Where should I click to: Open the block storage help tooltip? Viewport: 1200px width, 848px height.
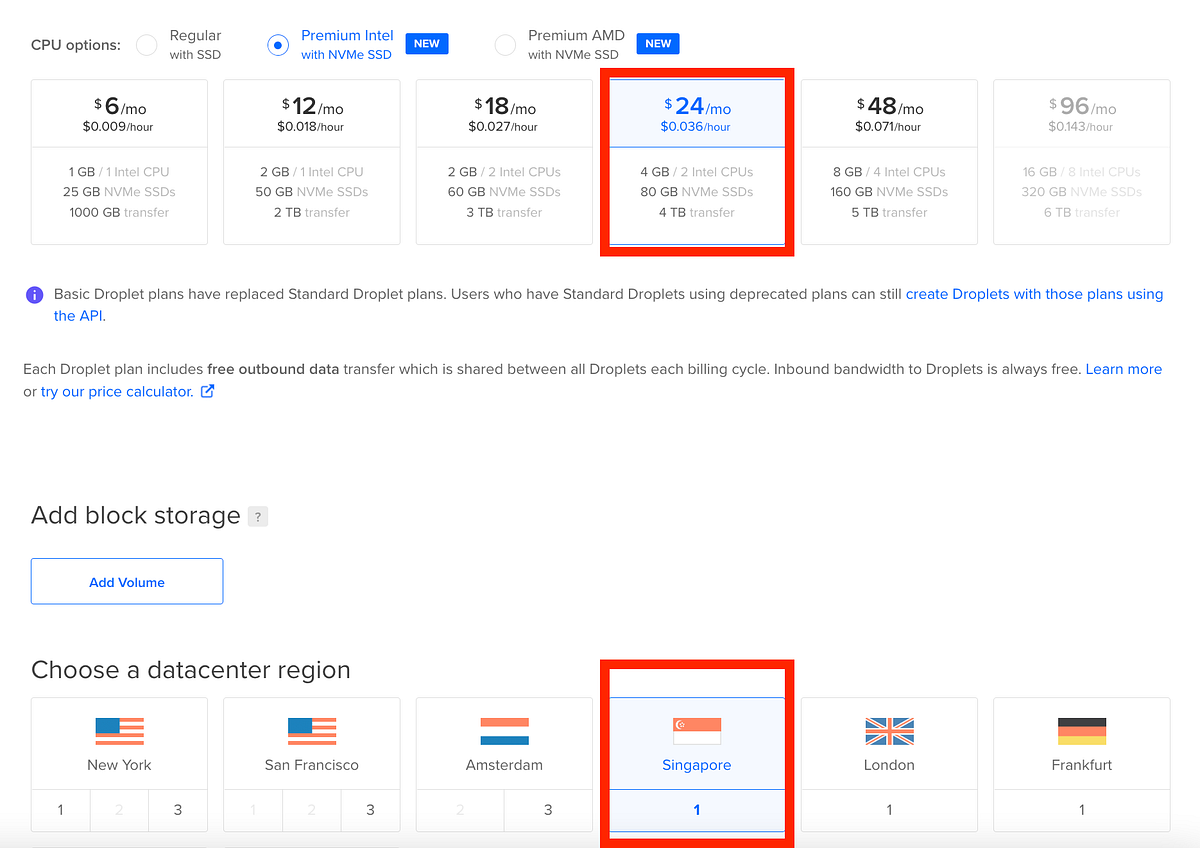click(258, 516)
